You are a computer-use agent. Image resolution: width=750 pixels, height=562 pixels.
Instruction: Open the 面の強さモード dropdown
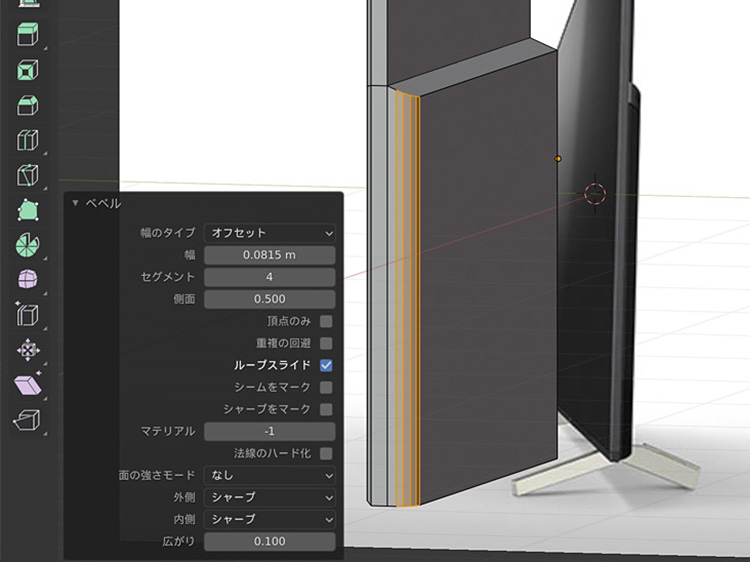coord(270,475)
